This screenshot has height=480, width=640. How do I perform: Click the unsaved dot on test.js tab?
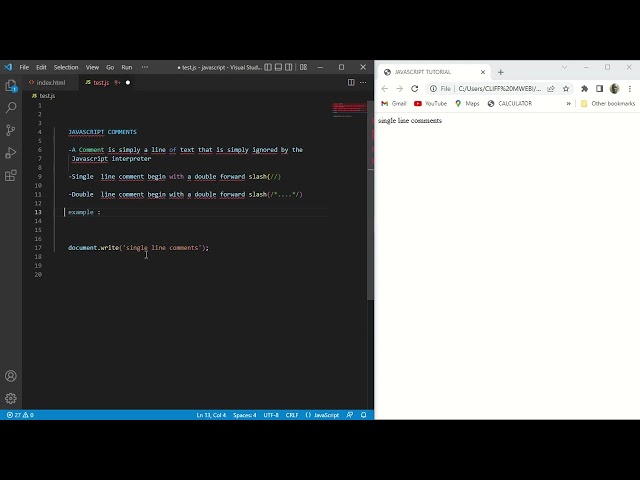pos(128,82)
